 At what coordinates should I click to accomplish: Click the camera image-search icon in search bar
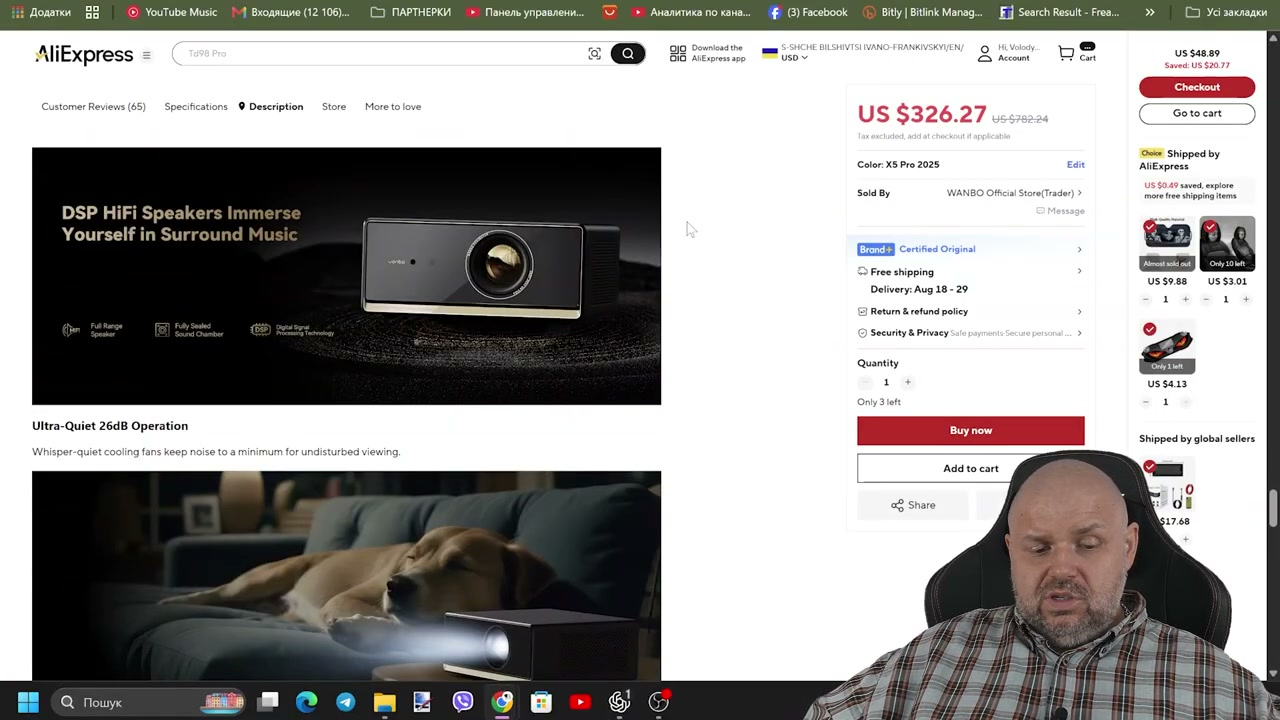coord(594,54)
